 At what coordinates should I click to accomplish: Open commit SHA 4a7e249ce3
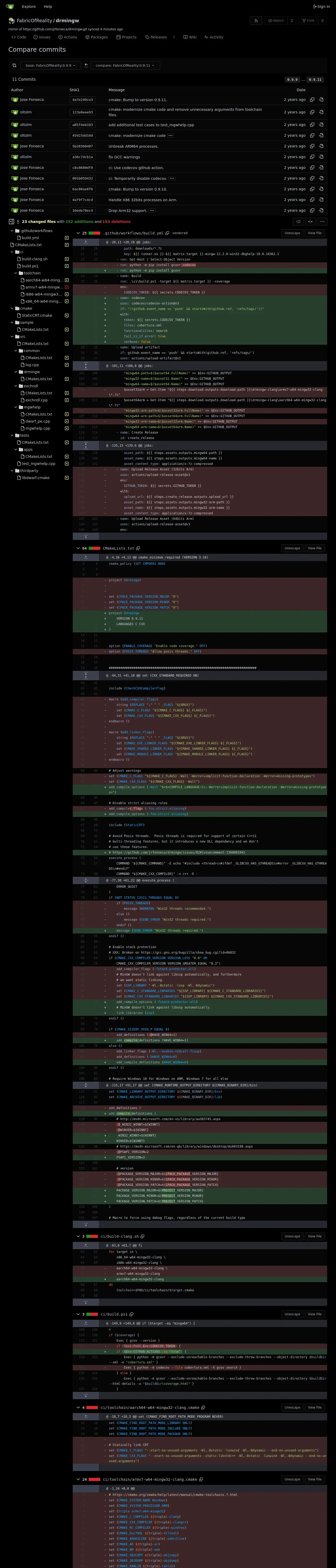click(82, 100)
